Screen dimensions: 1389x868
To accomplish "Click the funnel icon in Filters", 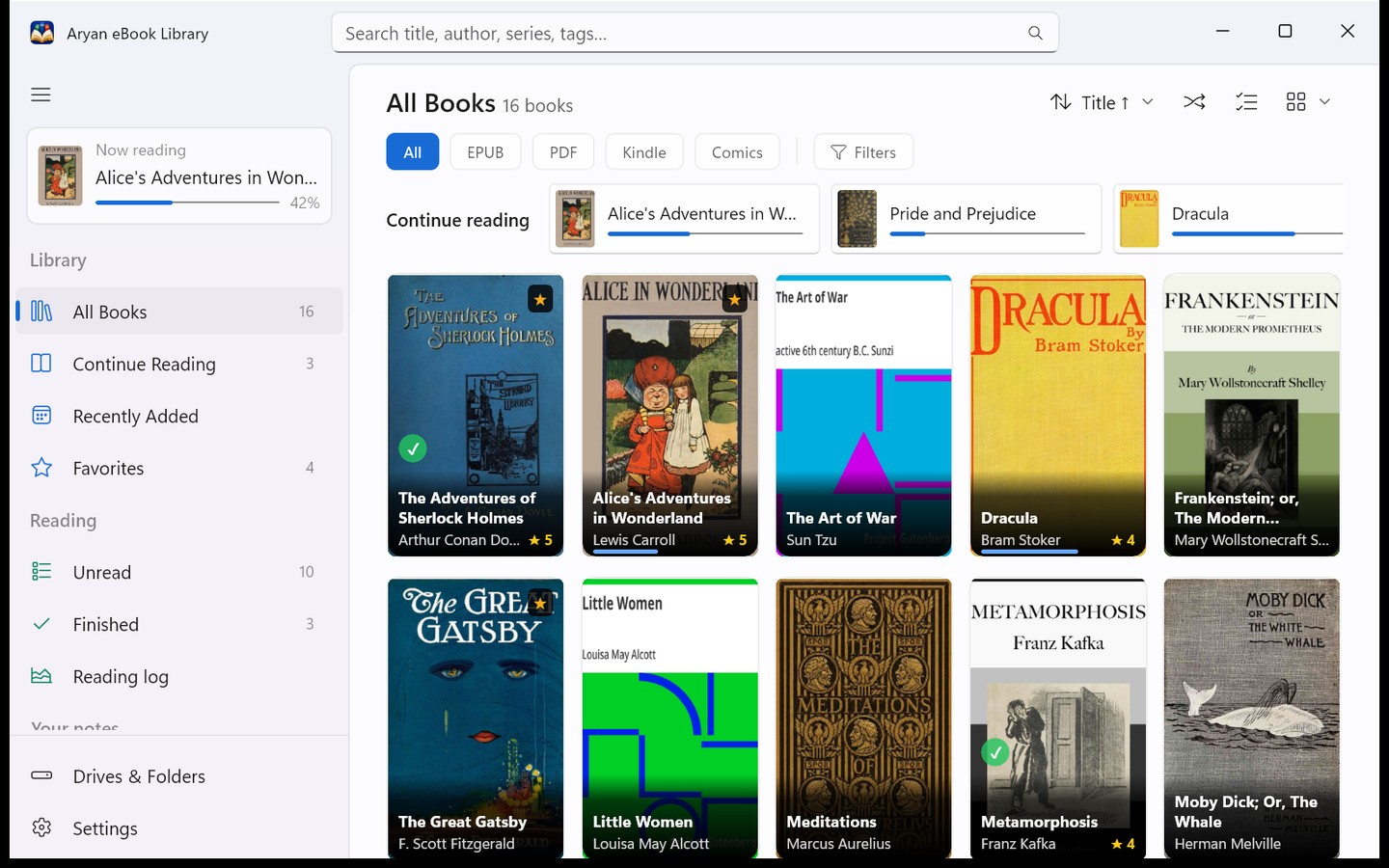I will point(838,152).
